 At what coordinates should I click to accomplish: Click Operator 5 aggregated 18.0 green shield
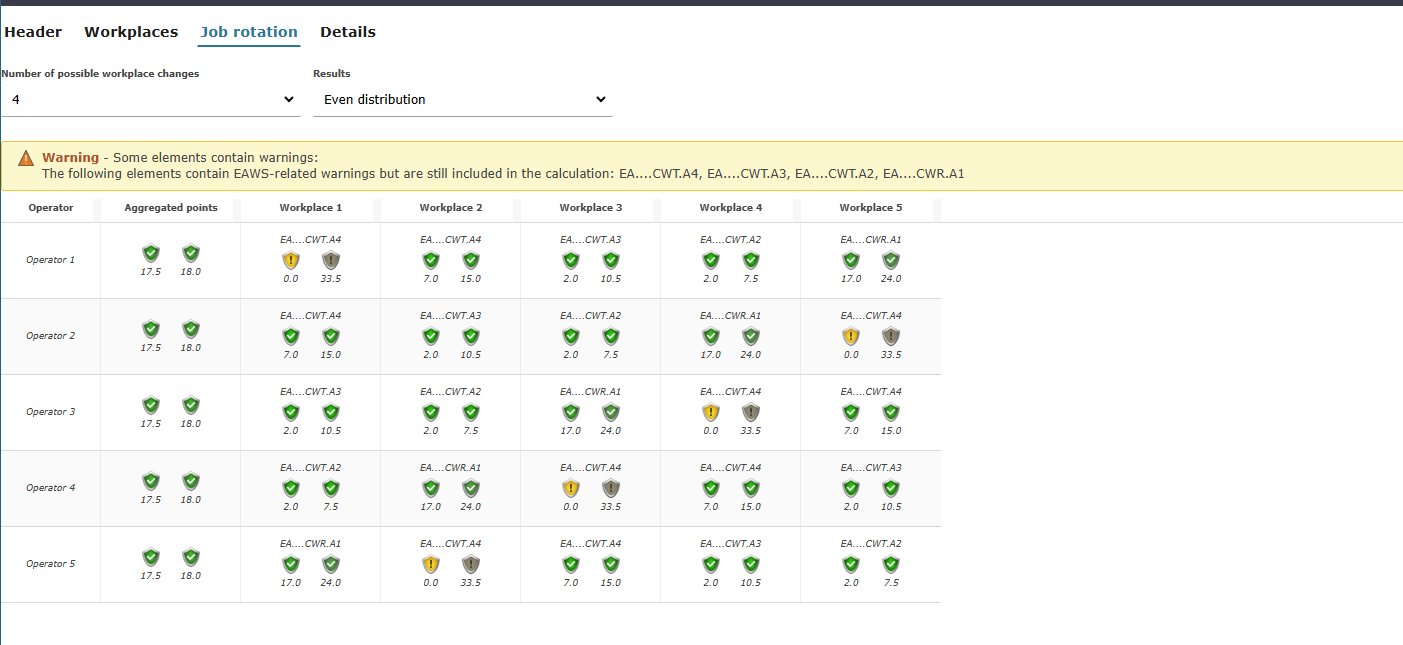[191, 557]
